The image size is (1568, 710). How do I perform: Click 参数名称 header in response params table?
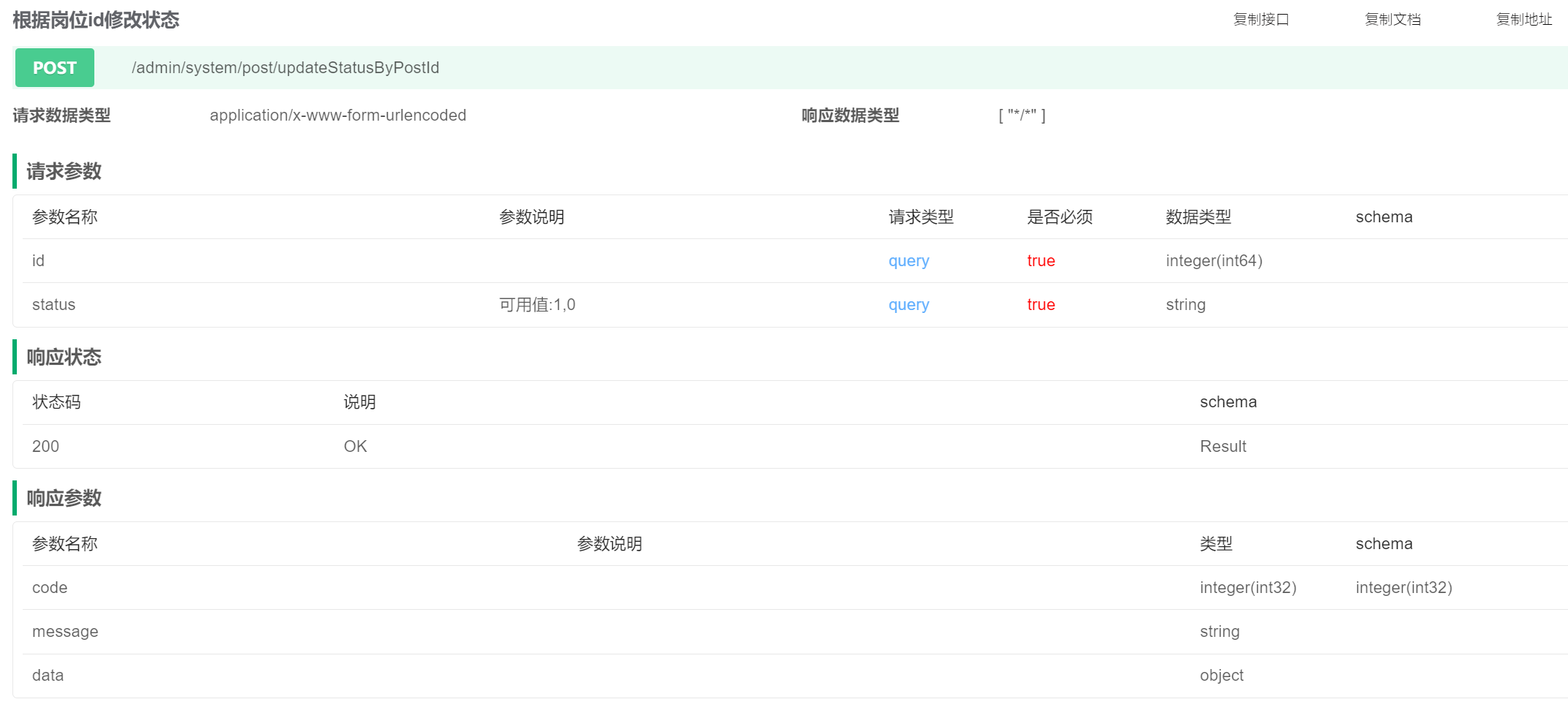click(65, 544)
